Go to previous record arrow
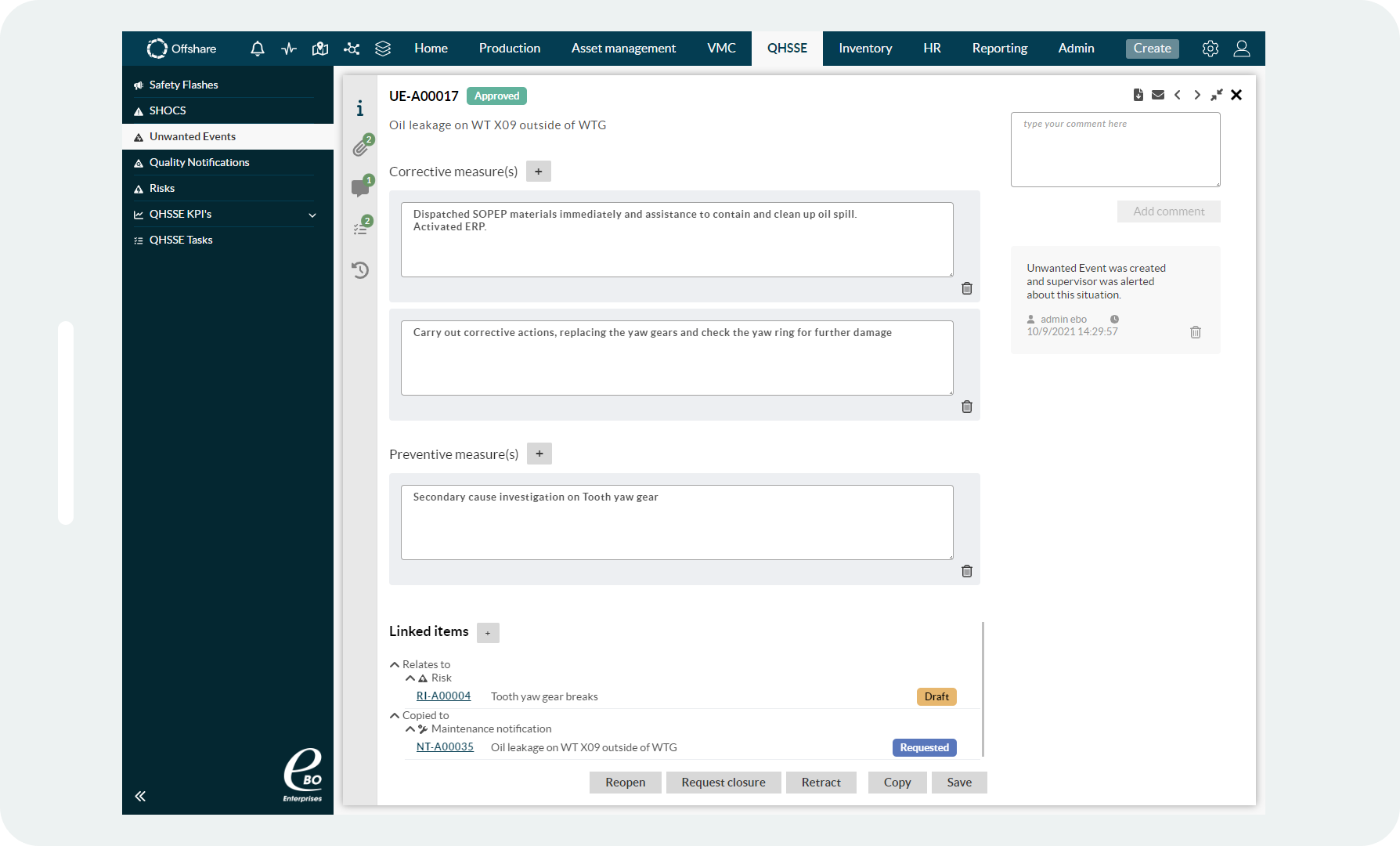The width and height of the screenshot is (1400, 846). (1178, 95)
